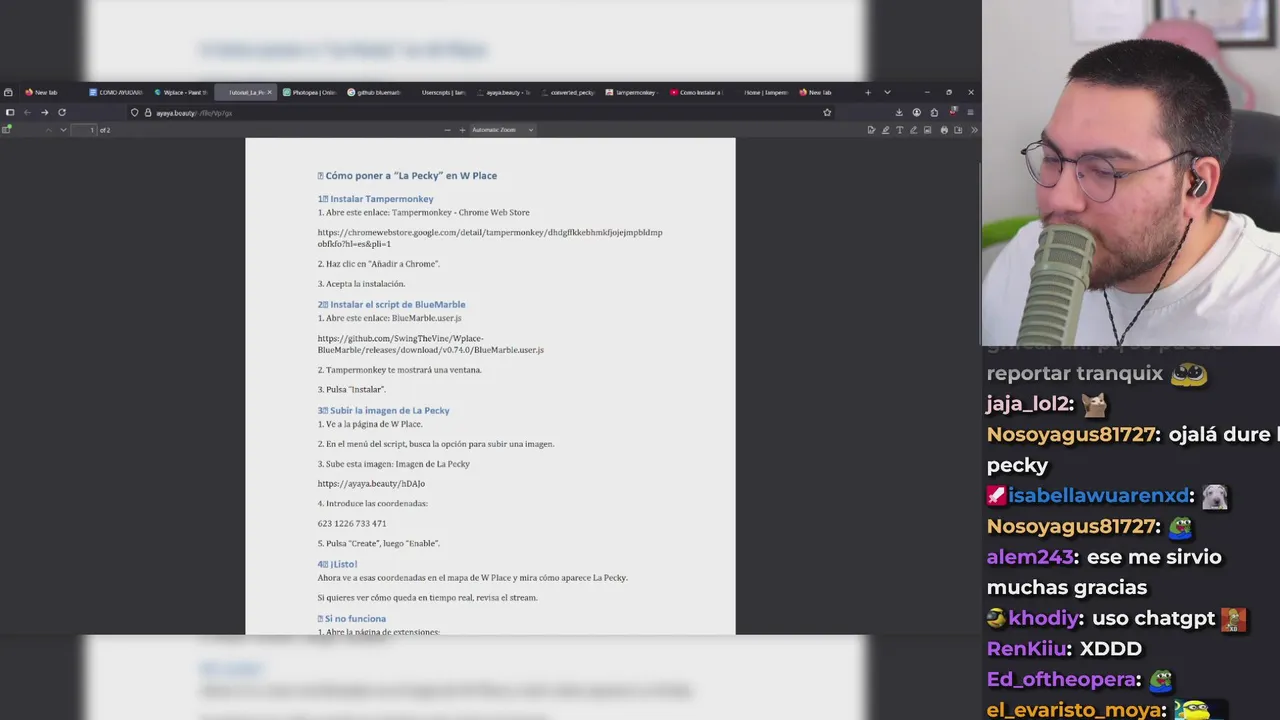Switch to the github bluemarble tab

(x=374, y=92)
